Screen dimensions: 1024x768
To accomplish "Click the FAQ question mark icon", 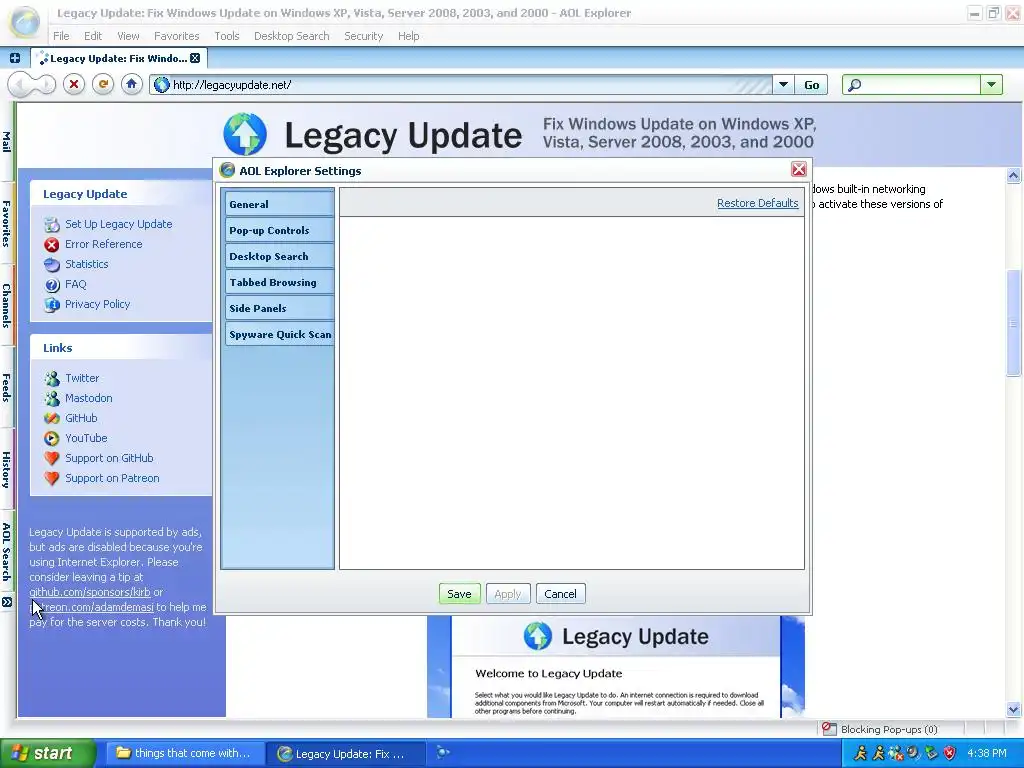I will tap(52, 285).
